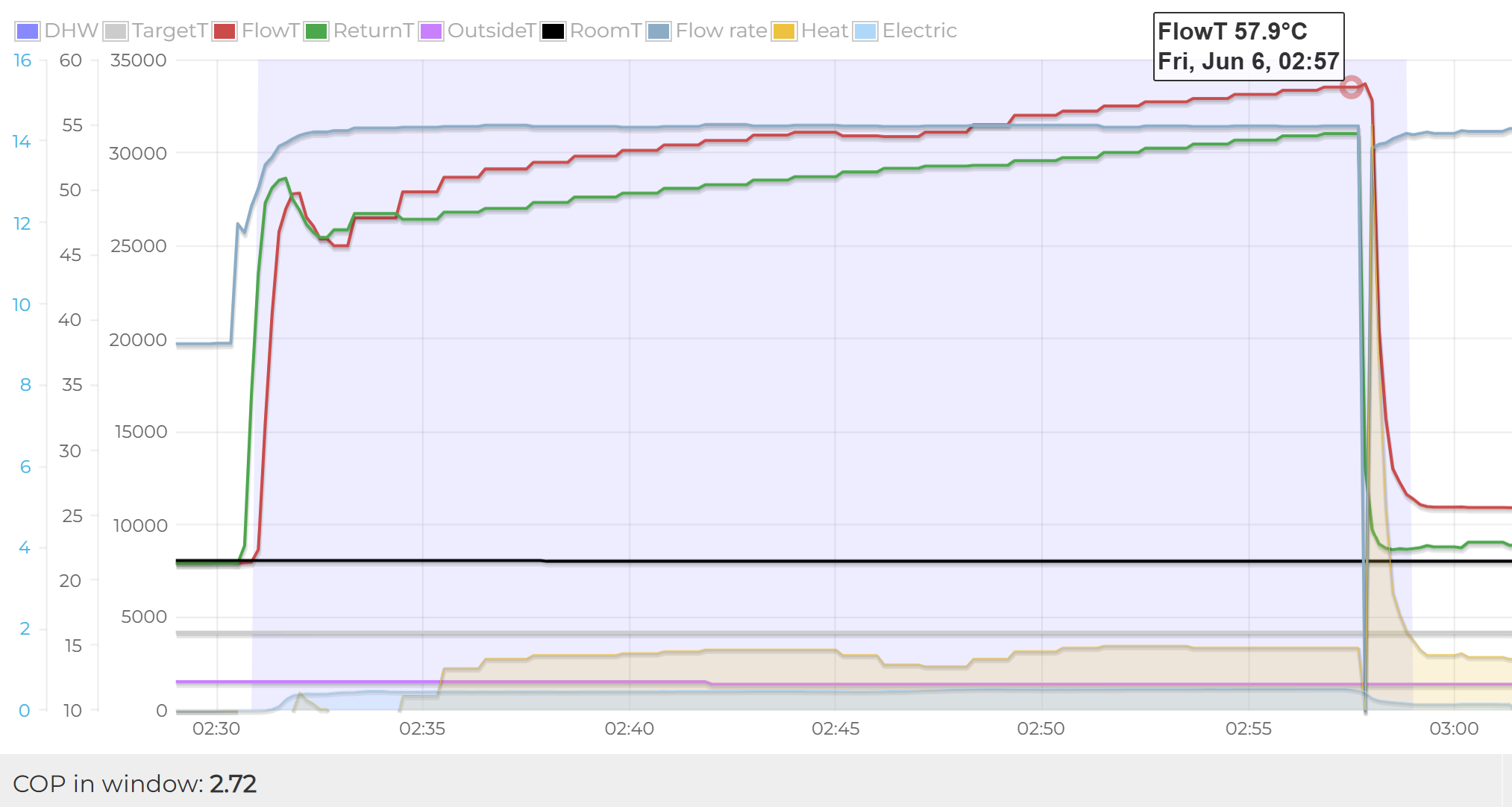Click the TargetT legend color box

pyautogui.click(x=116, y=31)
